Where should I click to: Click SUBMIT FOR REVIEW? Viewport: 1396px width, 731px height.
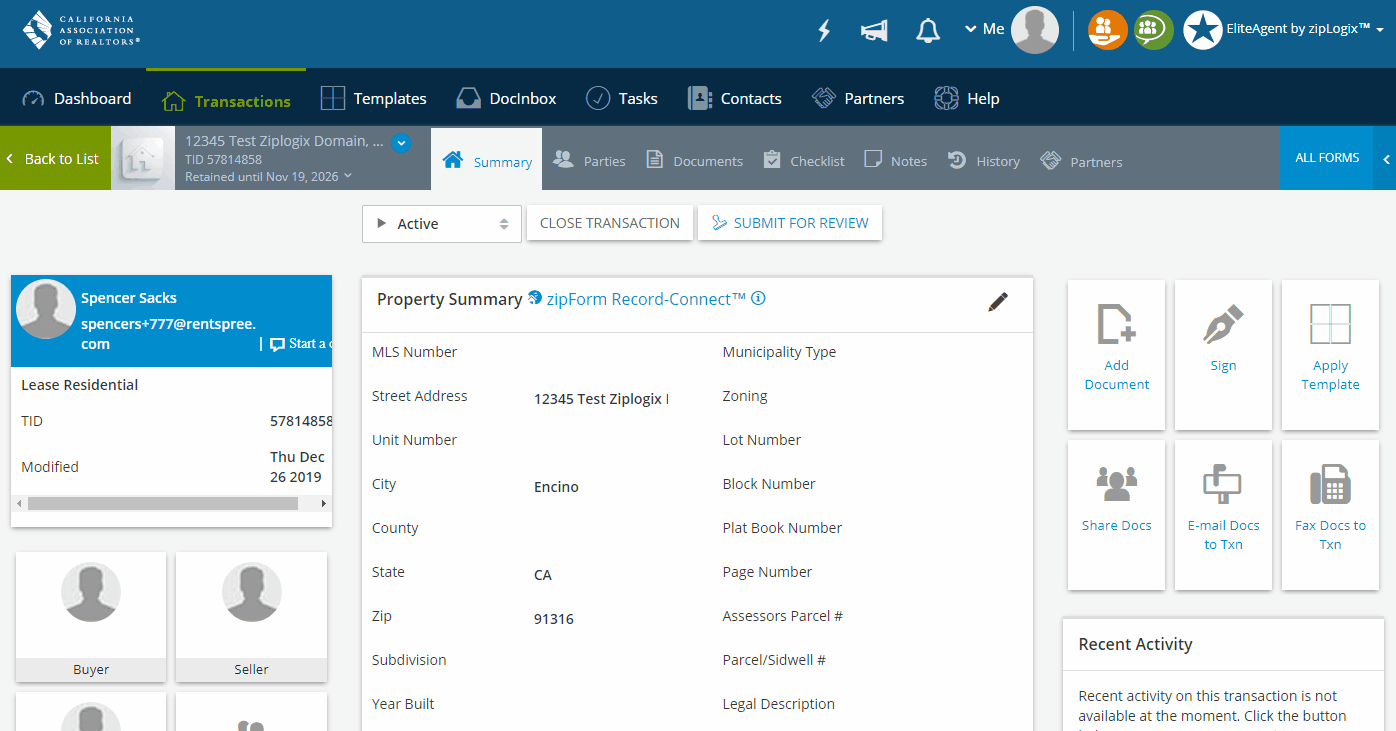[x=790, y=223]
